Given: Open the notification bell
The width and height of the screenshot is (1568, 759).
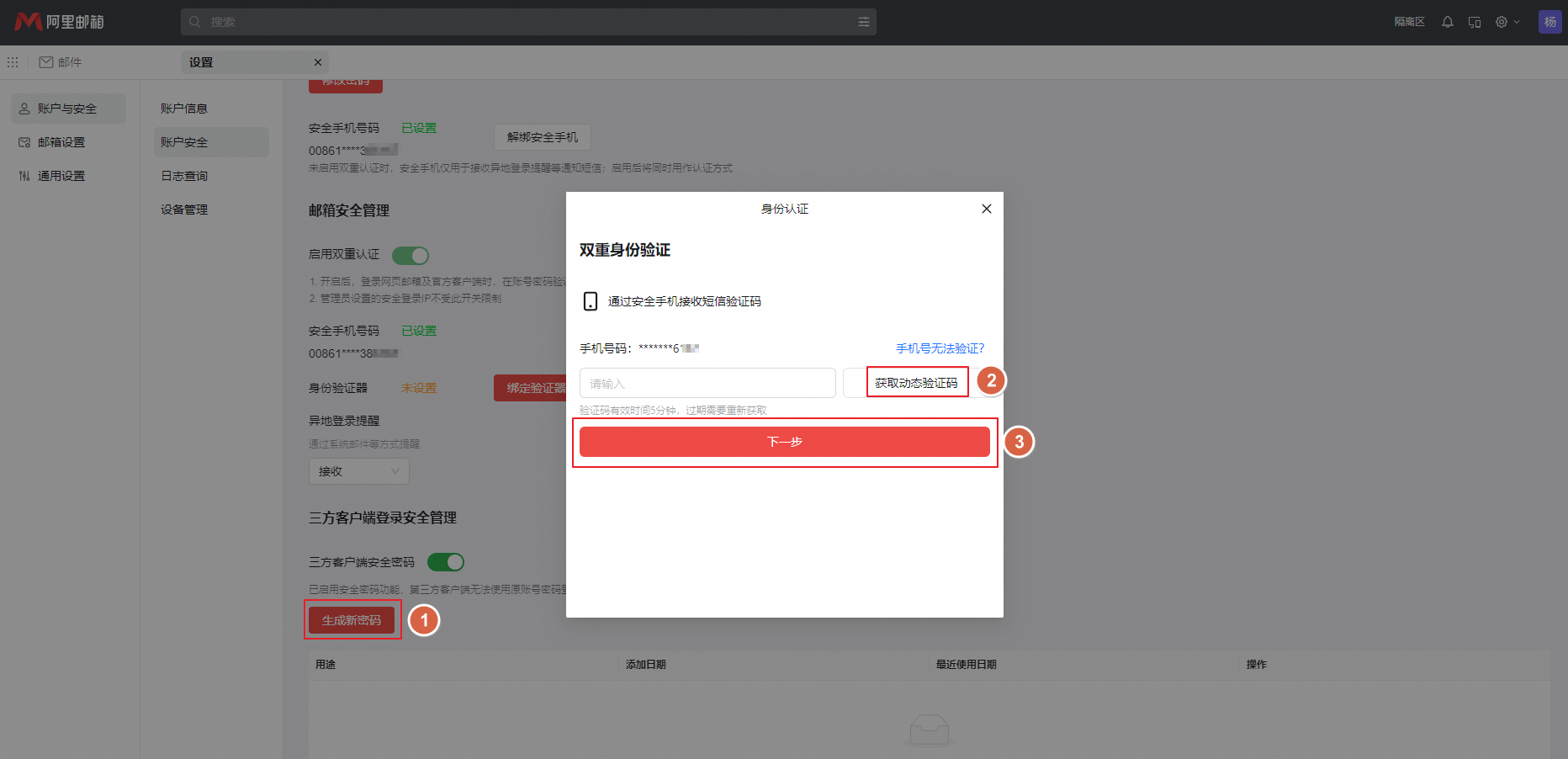Looking at the screenshot, I should pos(1447,22).
